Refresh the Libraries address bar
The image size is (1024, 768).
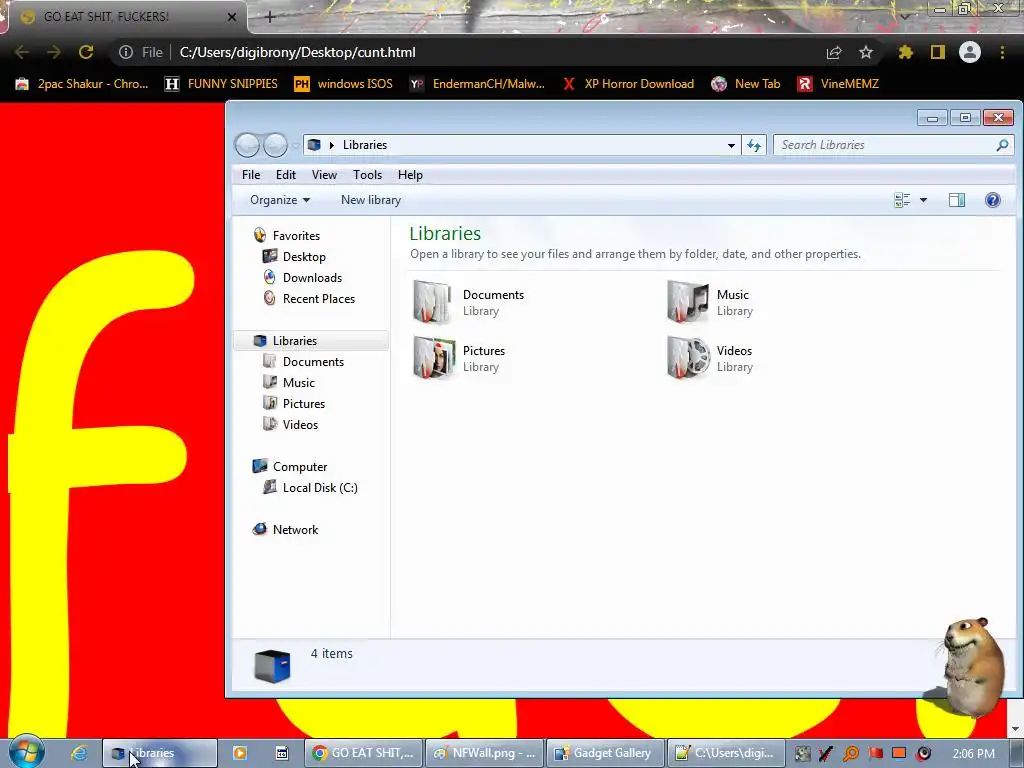[x=754, y=145]
